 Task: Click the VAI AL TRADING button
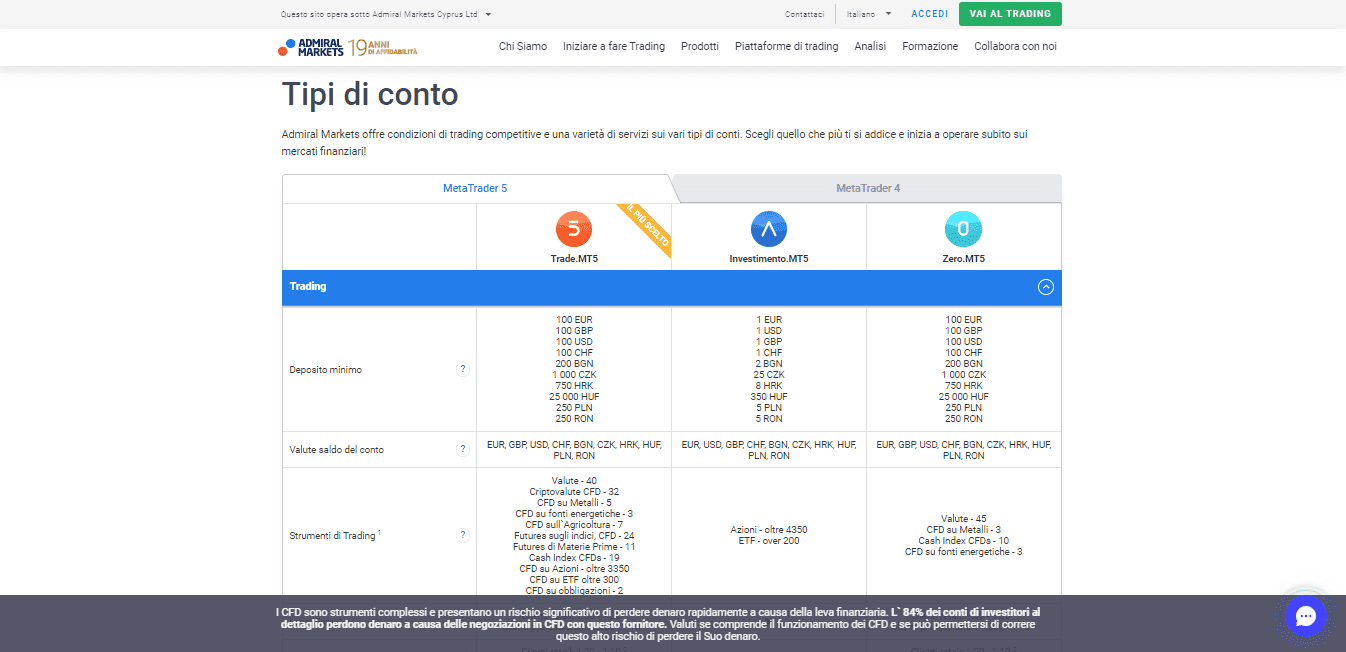(x=1010, y=14)
